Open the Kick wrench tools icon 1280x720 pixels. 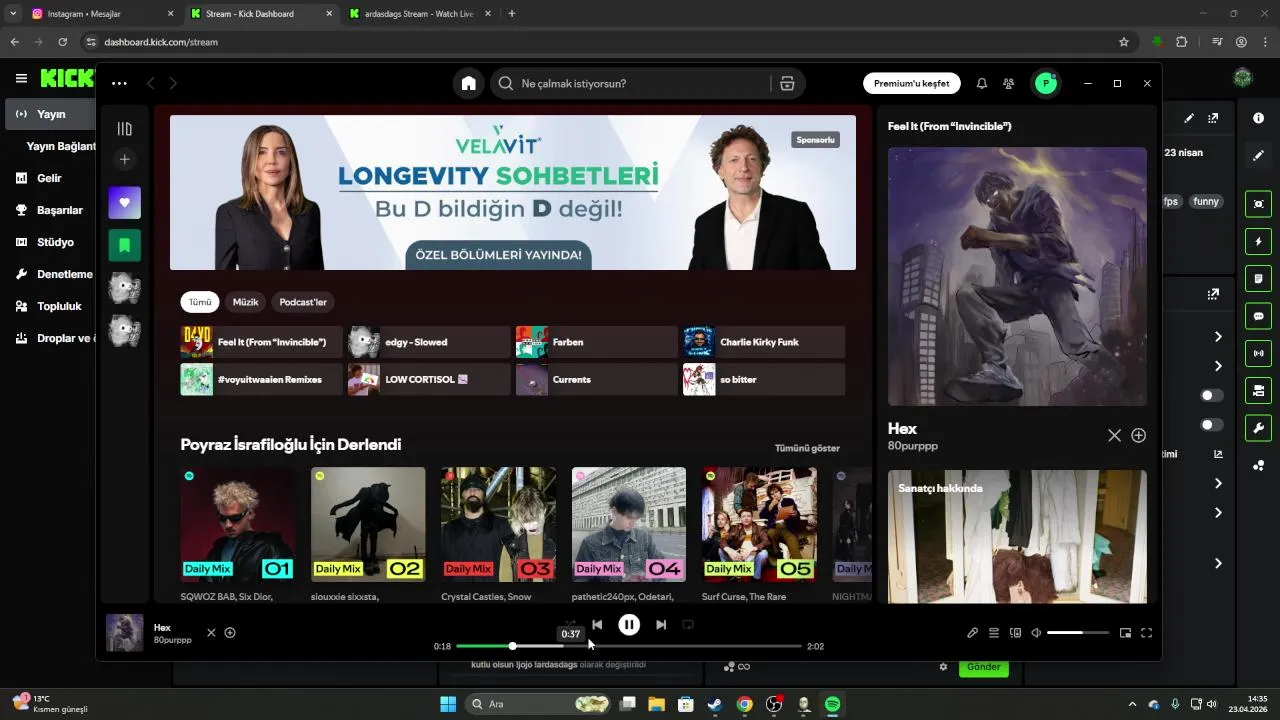(1258, 428)
